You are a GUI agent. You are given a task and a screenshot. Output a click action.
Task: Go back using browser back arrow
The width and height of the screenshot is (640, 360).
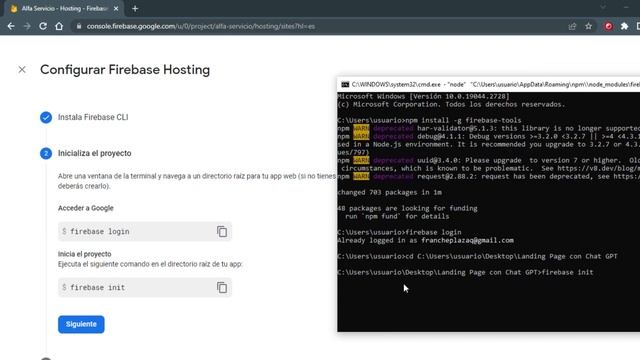tap(11, 26)
